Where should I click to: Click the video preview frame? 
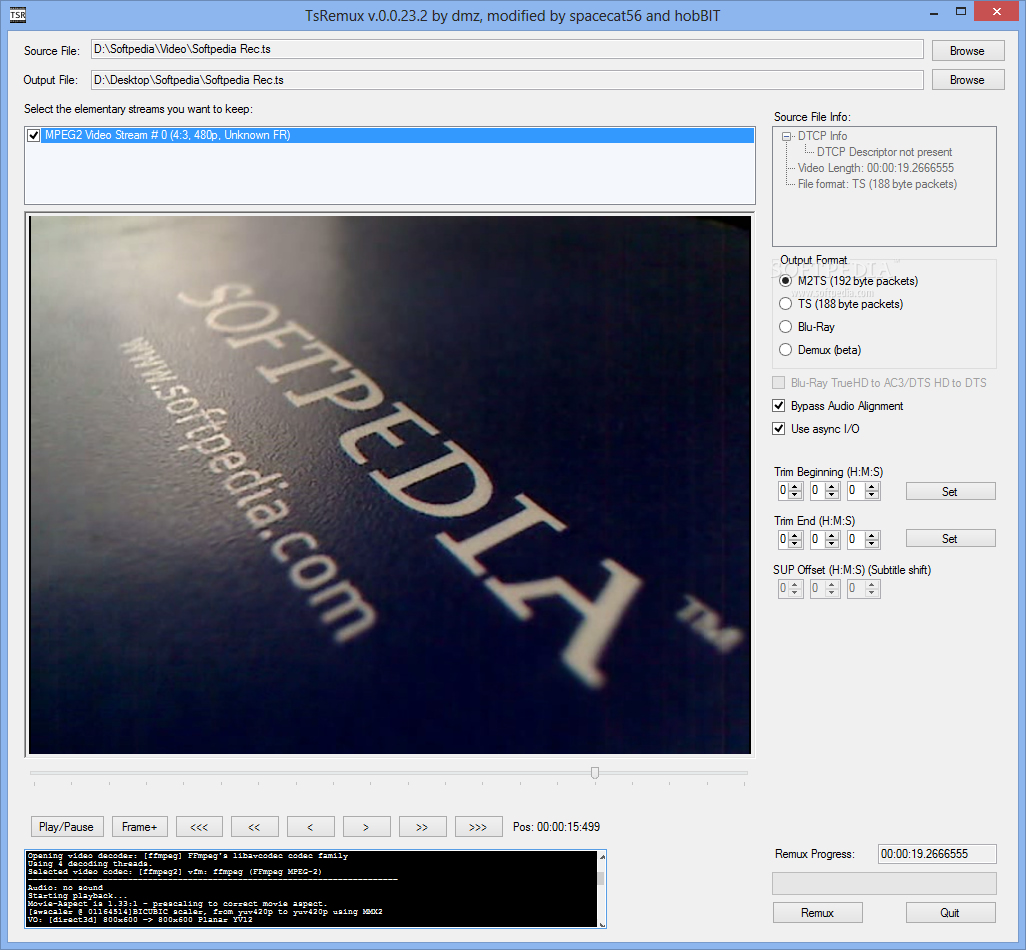[390, 485]
